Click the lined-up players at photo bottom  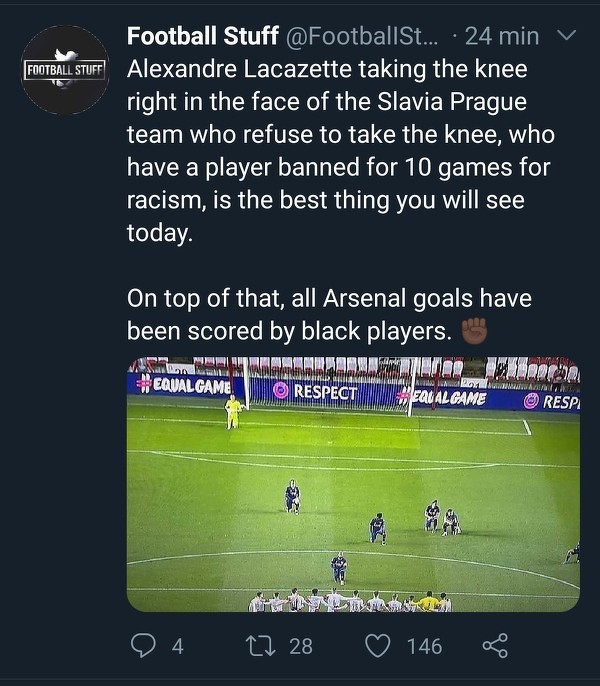350,601
